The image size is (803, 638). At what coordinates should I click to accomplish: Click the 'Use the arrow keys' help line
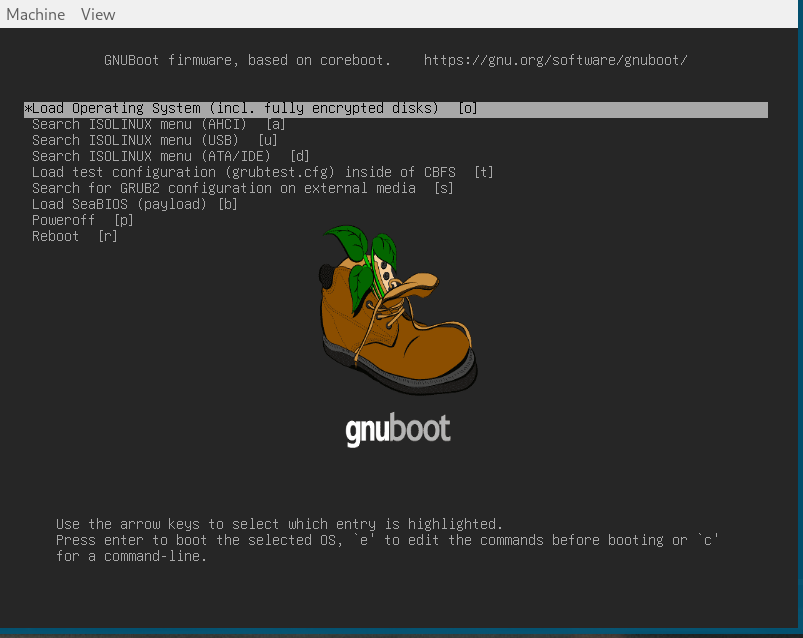(x=279, y=524)
